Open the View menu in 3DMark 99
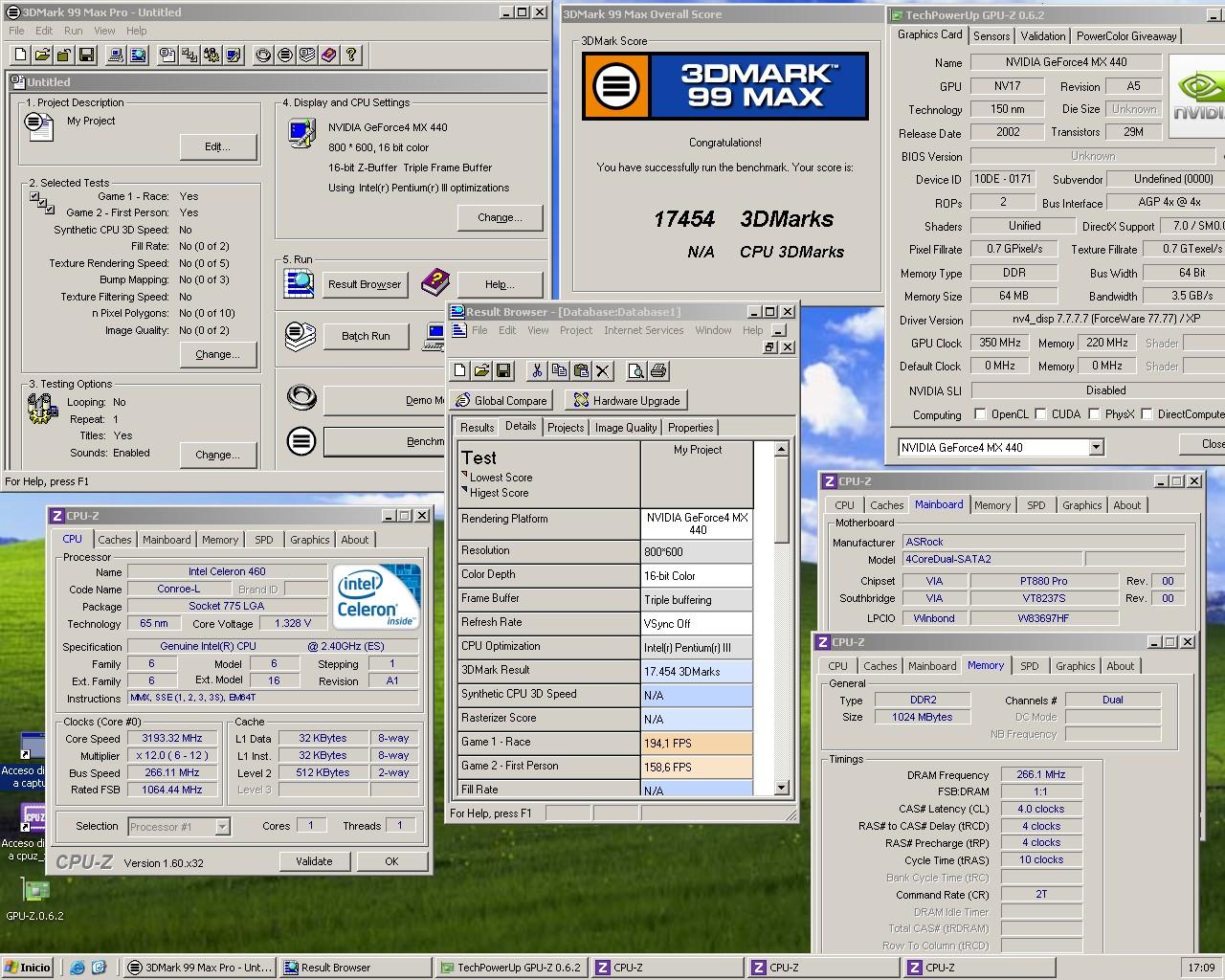 (x=104, y=31)
